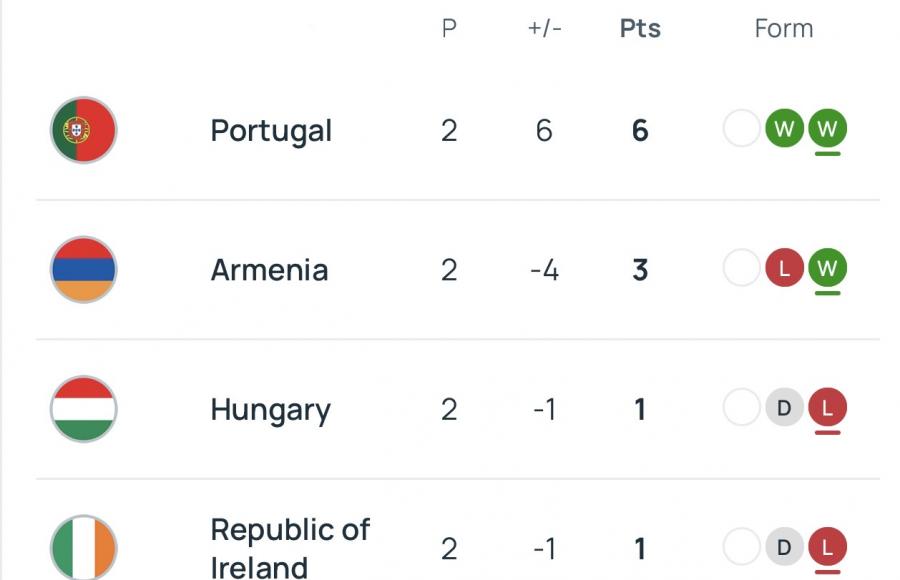Click Armenia's red loss form badge
Screen dimensions: 900x580
(785, 268)
